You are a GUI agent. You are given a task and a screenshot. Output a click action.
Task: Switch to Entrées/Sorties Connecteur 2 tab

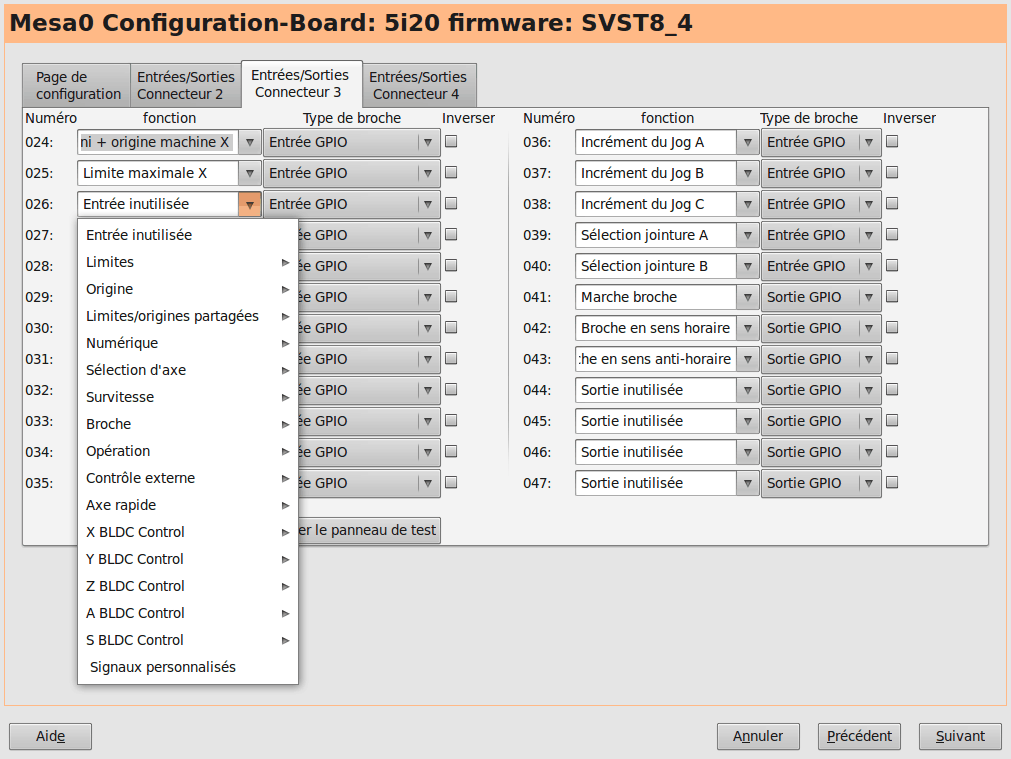186,85
